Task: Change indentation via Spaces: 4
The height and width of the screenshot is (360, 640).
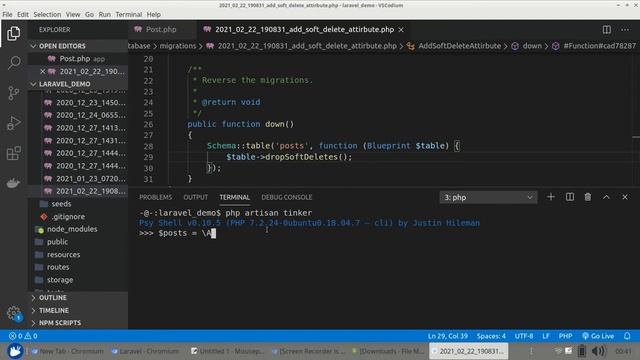Action: (x=491, y=336)
